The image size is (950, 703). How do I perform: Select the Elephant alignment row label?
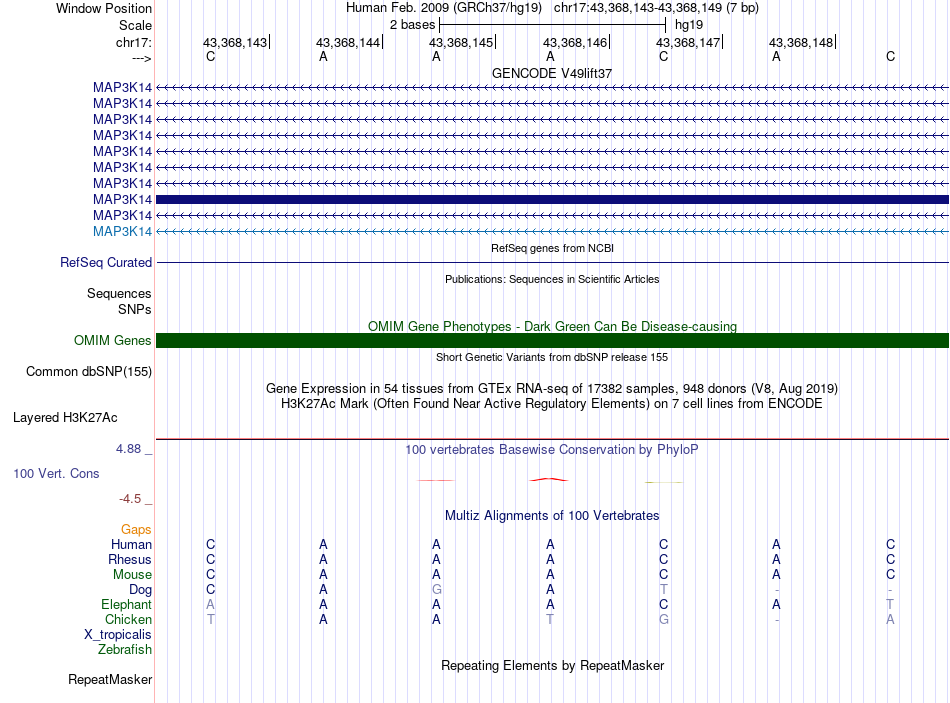click(x=127, y=604)
